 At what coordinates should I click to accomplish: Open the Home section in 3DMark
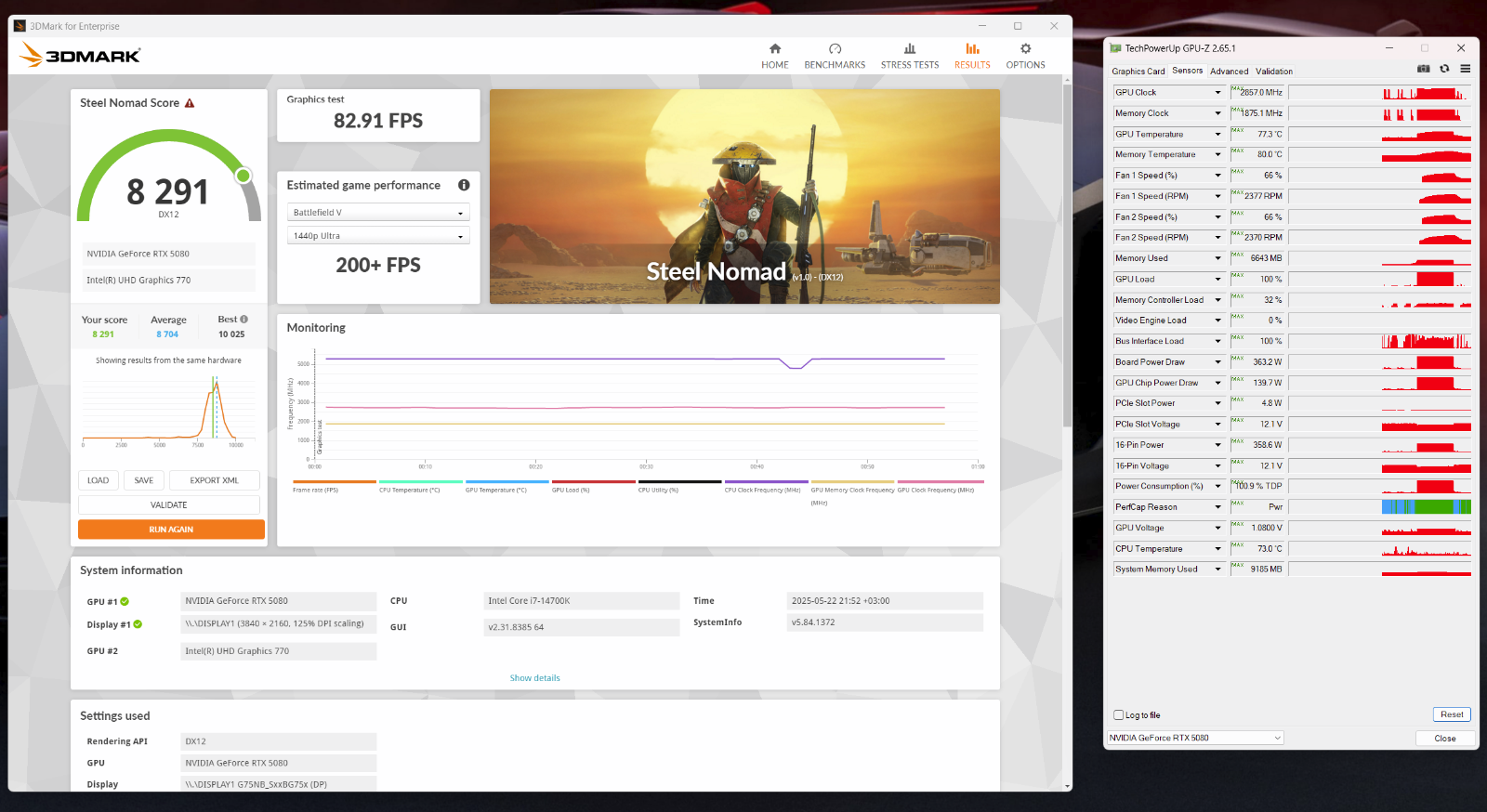[774, 56]
